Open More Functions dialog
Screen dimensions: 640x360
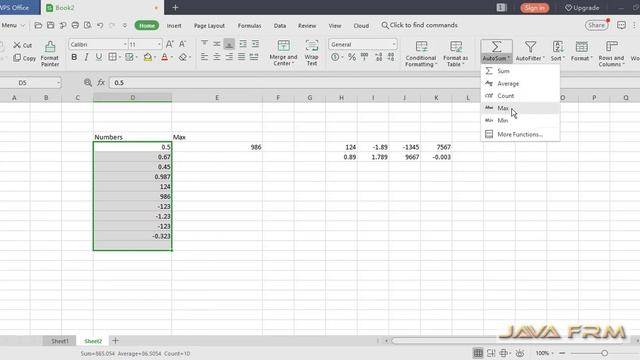click(520, 134)
